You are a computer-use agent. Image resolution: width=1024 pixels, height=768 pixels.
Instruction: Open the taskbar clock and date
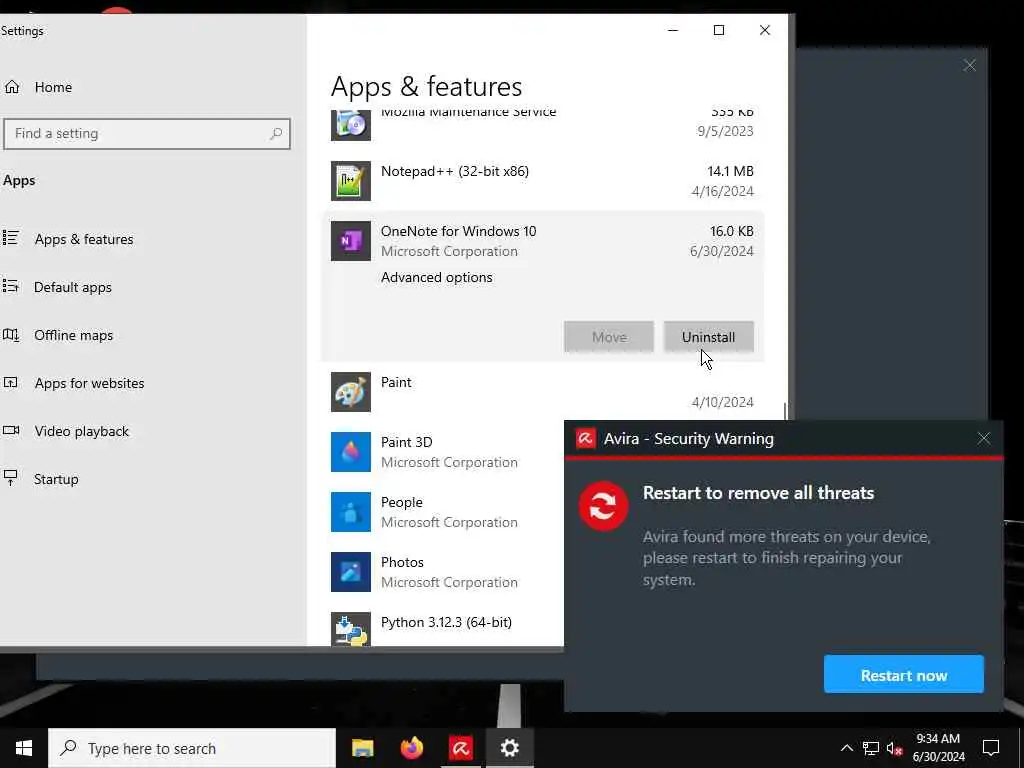point(938,748)
